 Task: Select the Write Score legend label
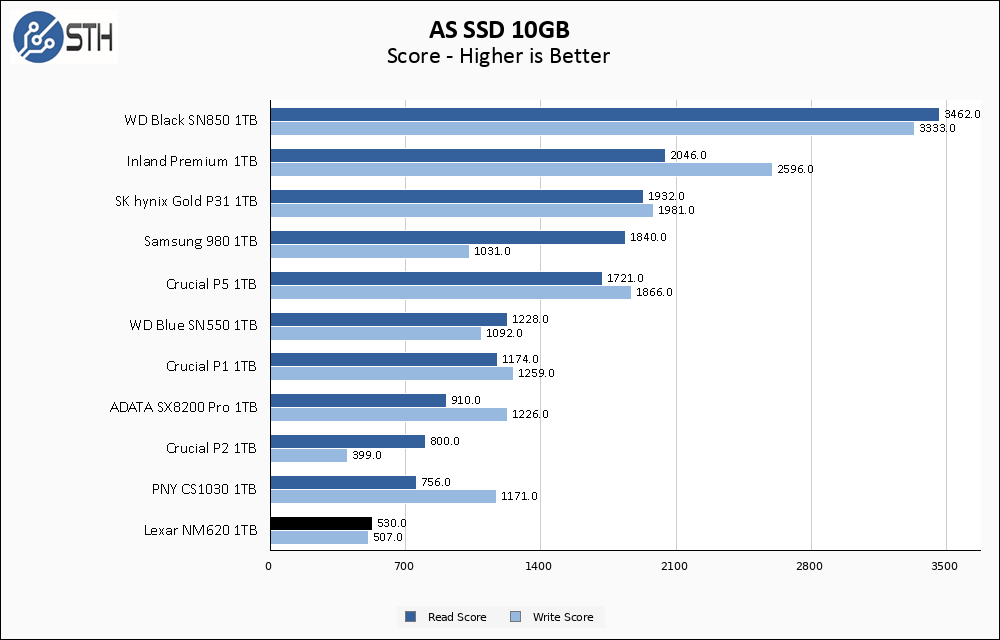click(x=562, y=617)
